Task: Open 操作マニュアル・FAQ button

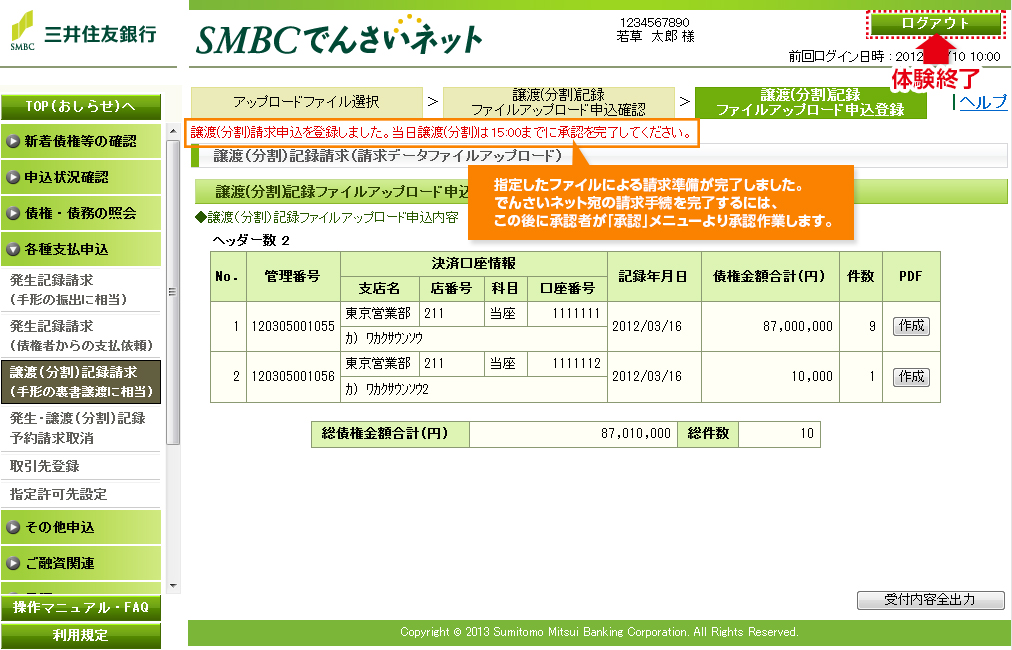Action: point(81,607)
